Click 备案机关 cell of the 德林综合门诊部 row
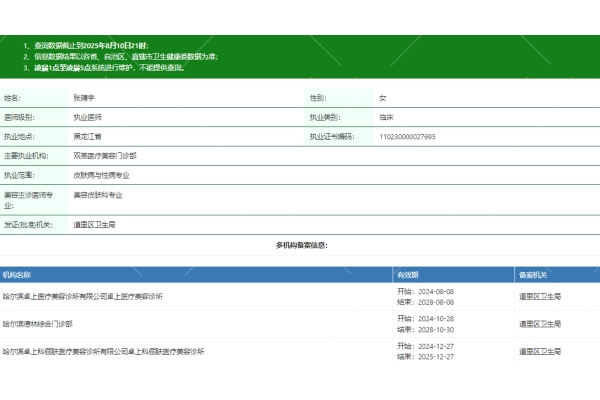600x400 pixels. (540, 324)
